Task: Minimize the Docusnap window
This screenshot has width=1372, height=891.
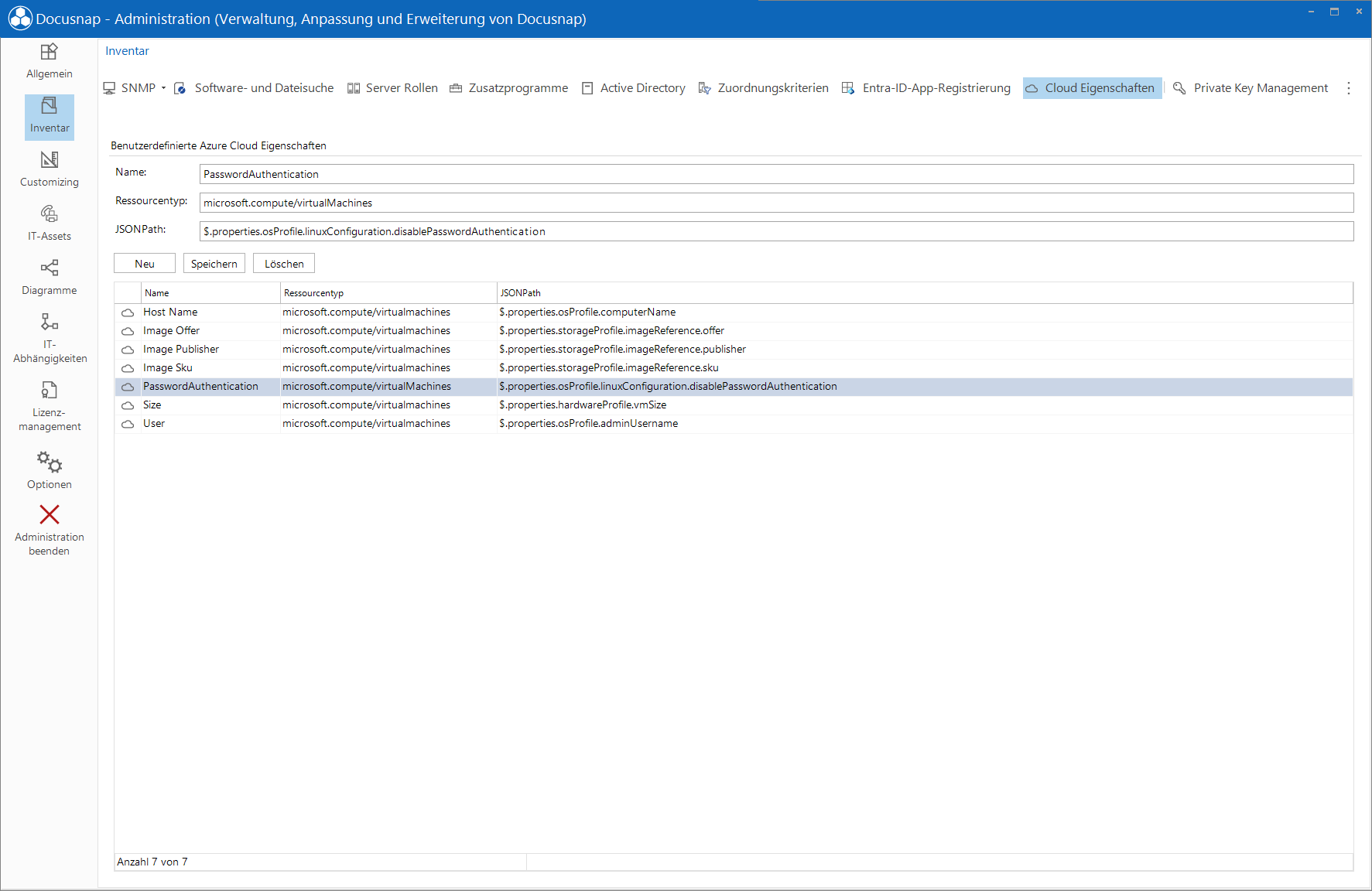Action: click(1311, 11)
